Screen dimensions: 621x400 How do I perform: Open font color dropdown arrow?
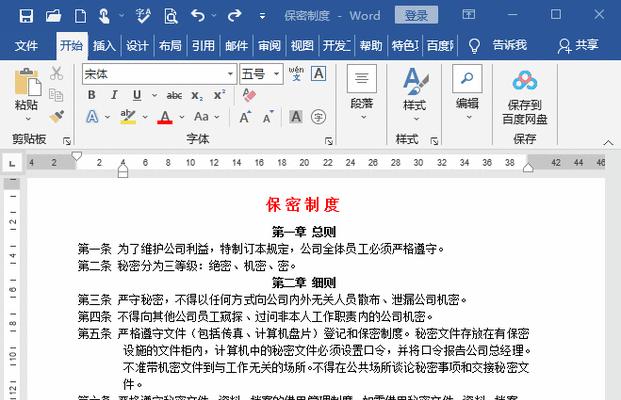pos(182,117)
